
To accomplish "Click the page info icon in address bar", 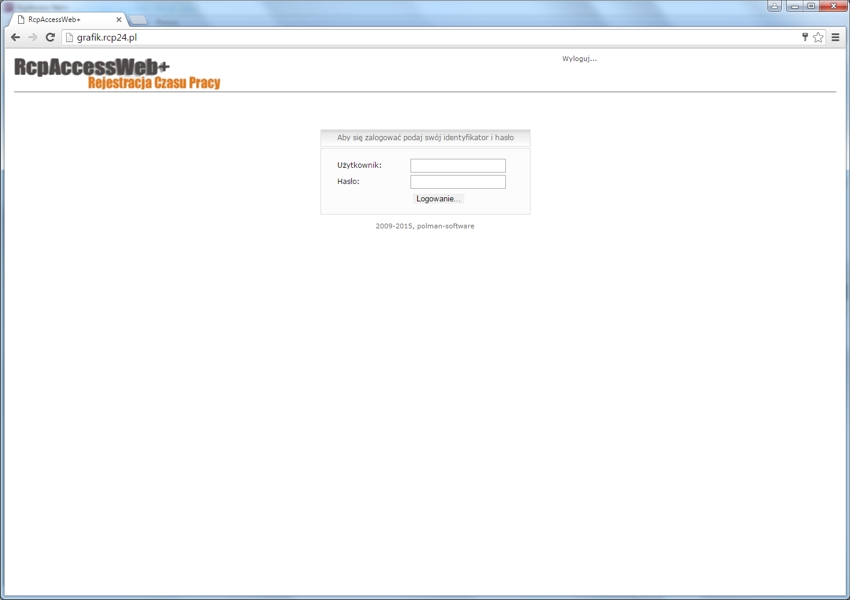I will (69, 37).
